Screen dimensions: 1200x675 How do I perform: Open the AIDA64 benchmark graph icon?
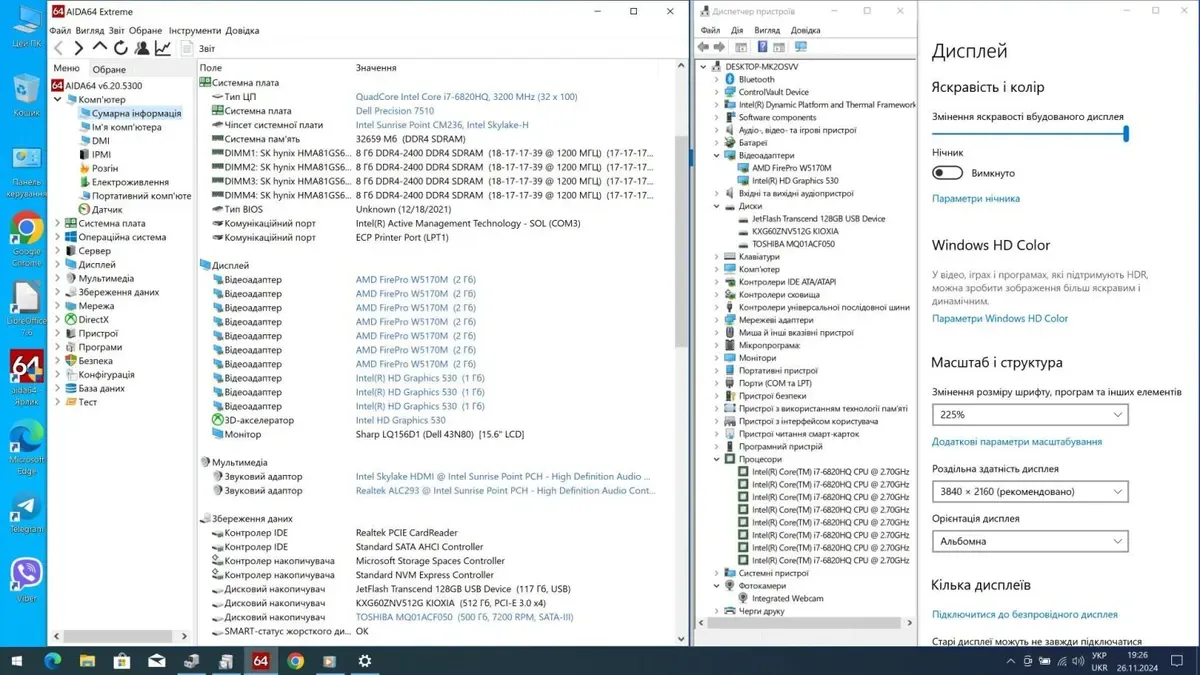[163, 48]
